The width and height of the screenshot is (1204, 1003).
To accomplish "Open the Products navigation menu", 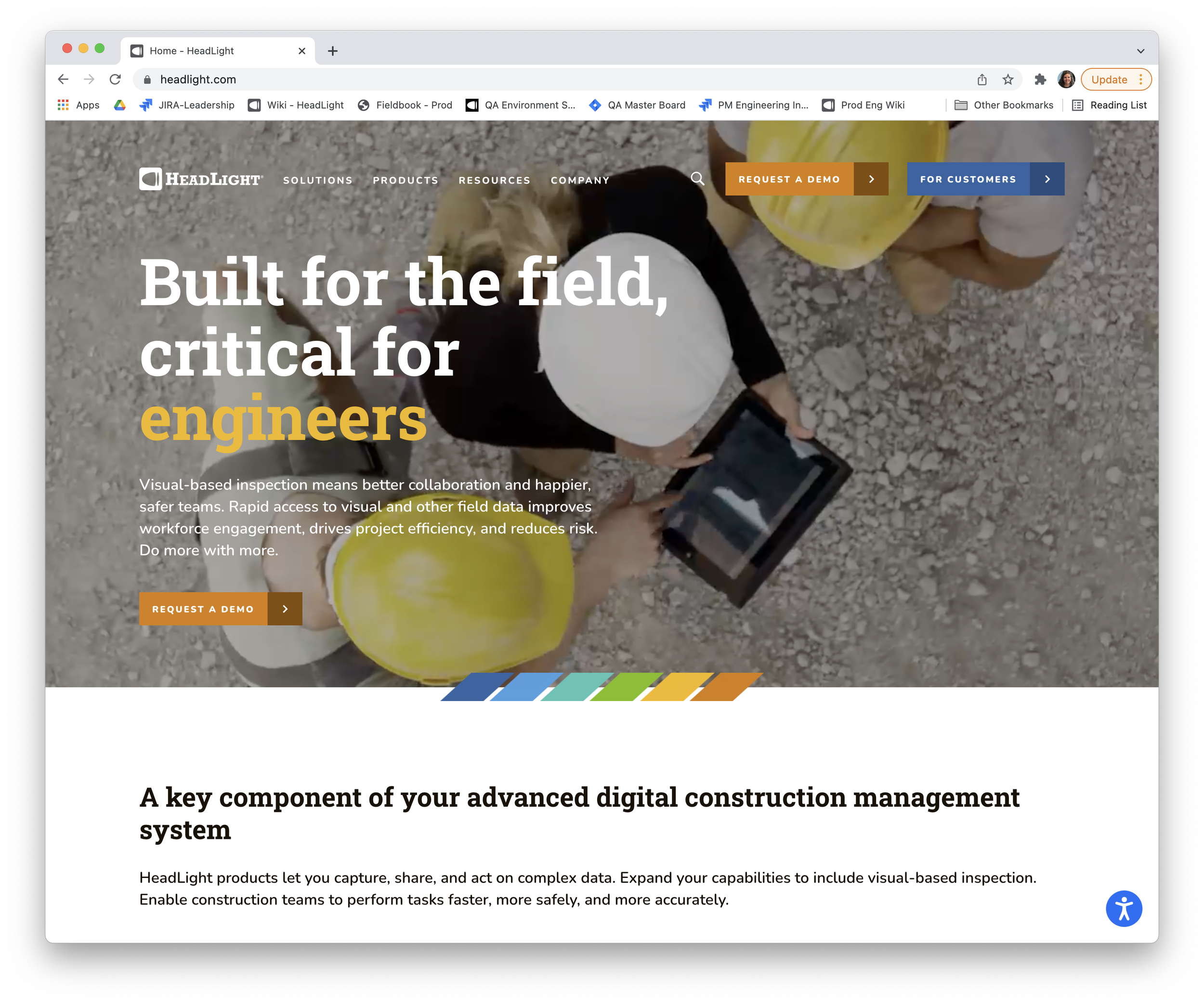I will [406, 180].
